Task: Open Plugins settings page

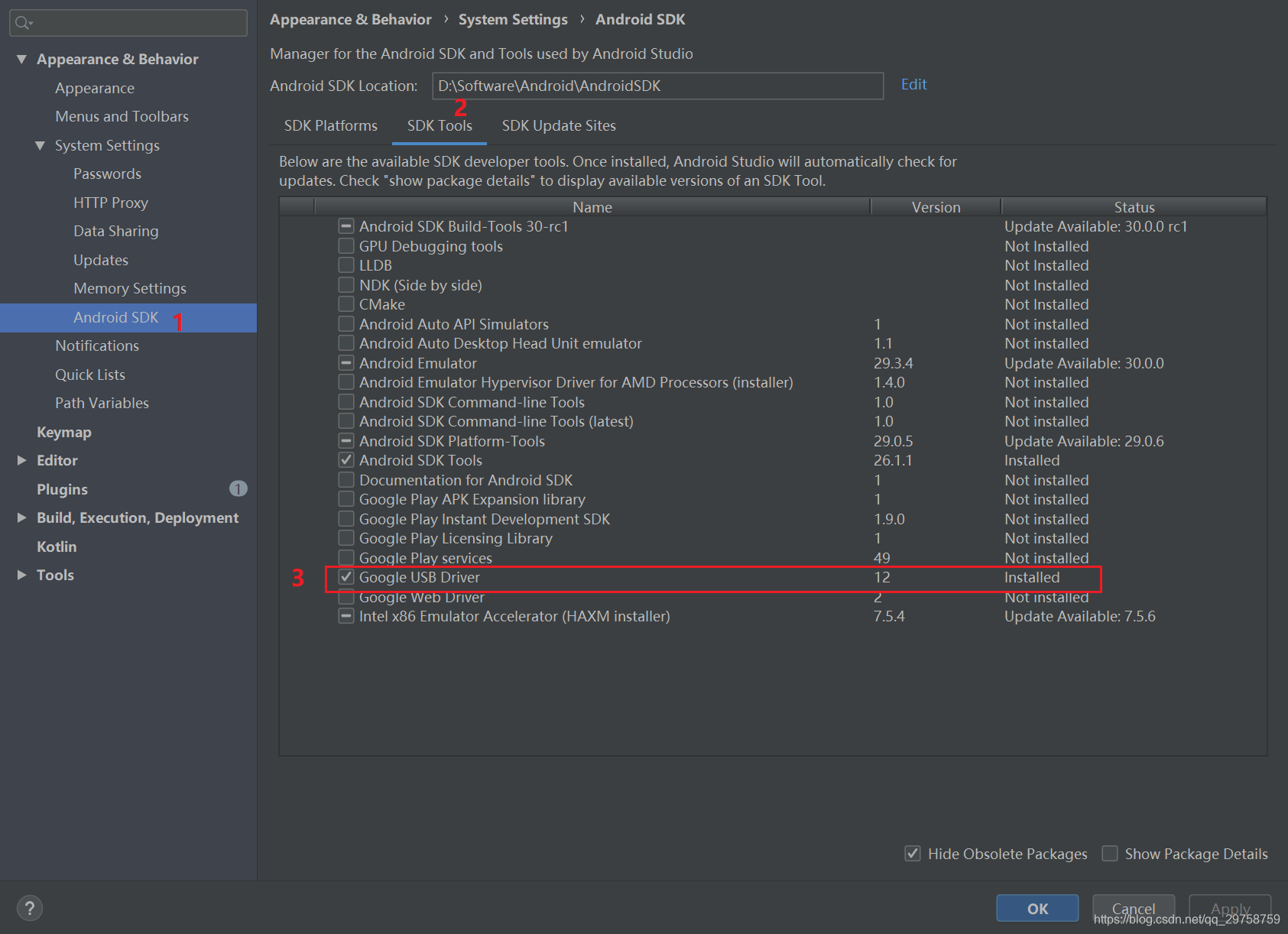Action: point(62,489)
